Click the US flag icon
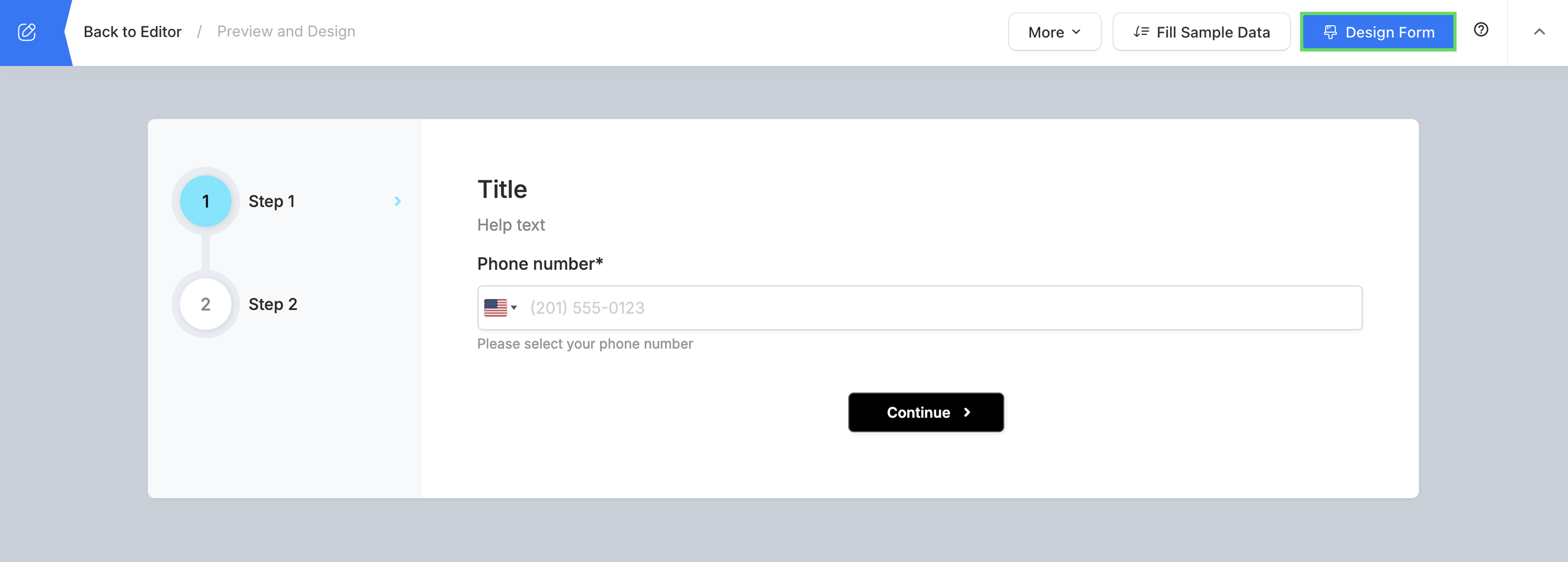1568x562 pixels. pyautogui.click(x=495, y=307)
